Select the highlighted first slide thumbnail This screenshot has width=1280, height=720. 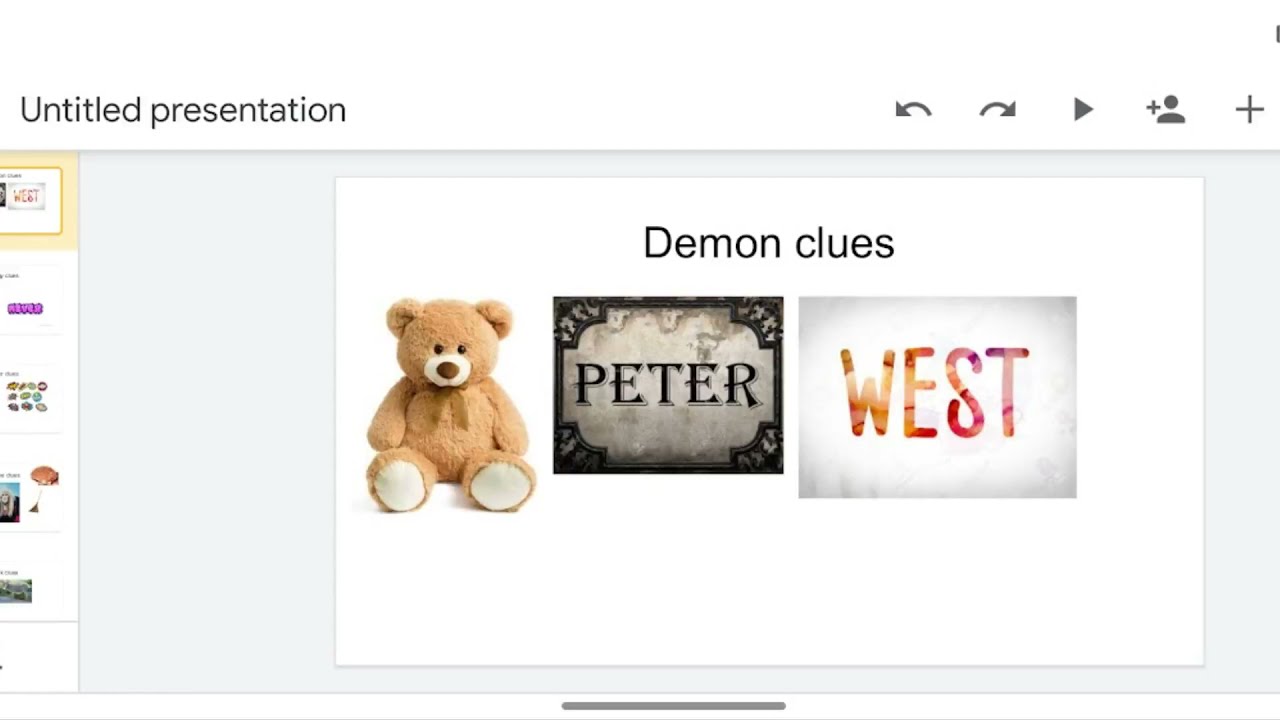[30, 200]
